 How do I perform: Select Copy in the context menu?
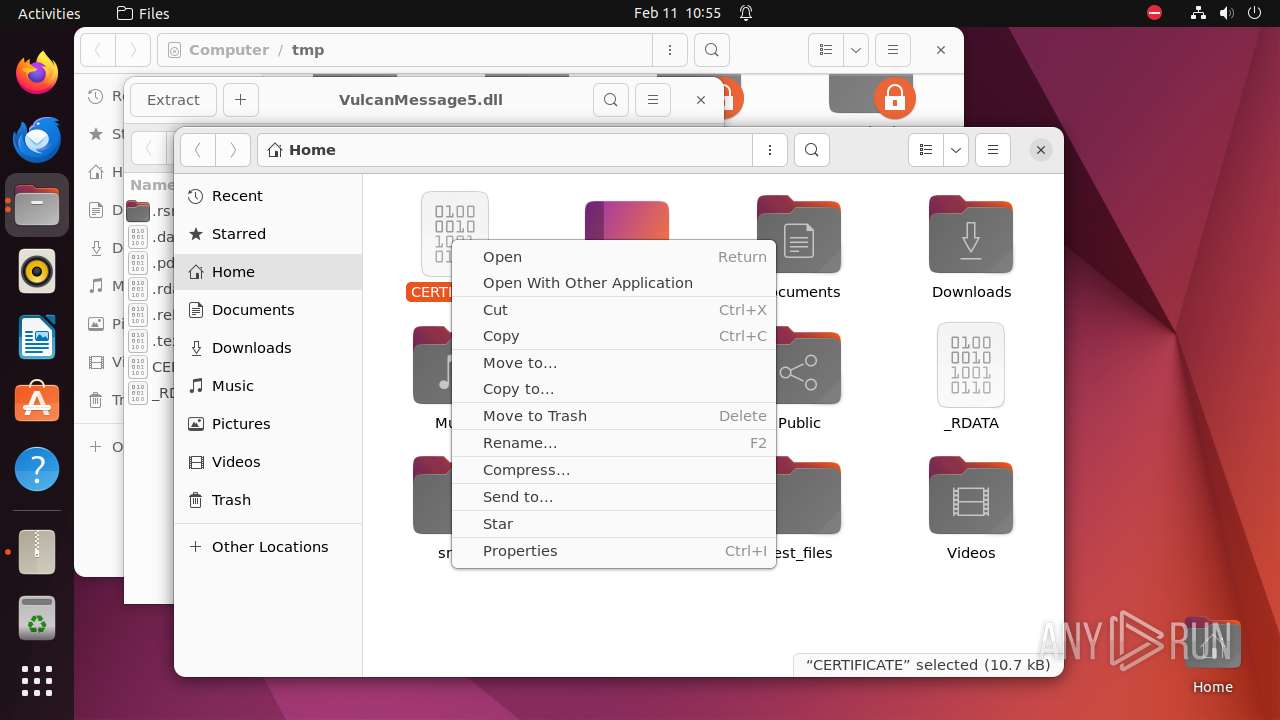click(x=614, y=336)
